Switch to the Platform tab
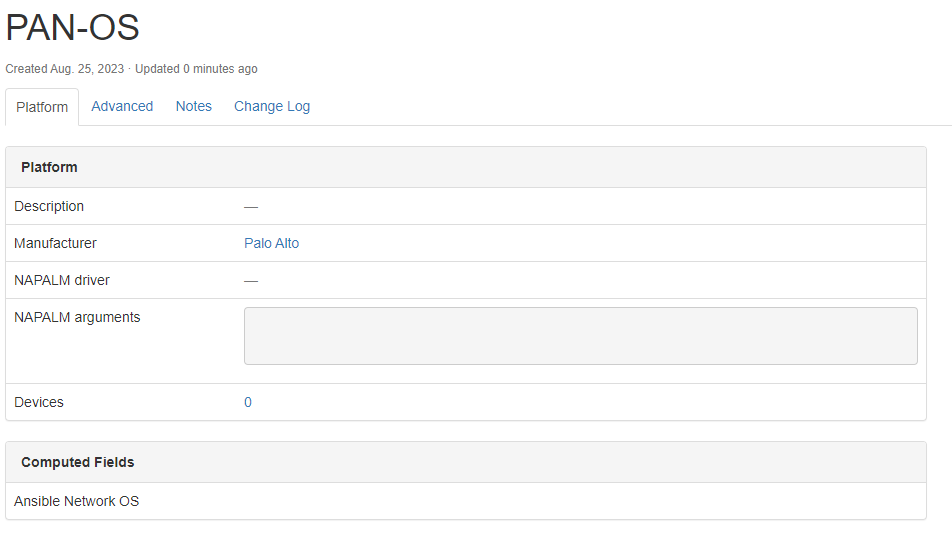This screenshot has height=536, width=952. pyautogui.click(x=42, y=107)
